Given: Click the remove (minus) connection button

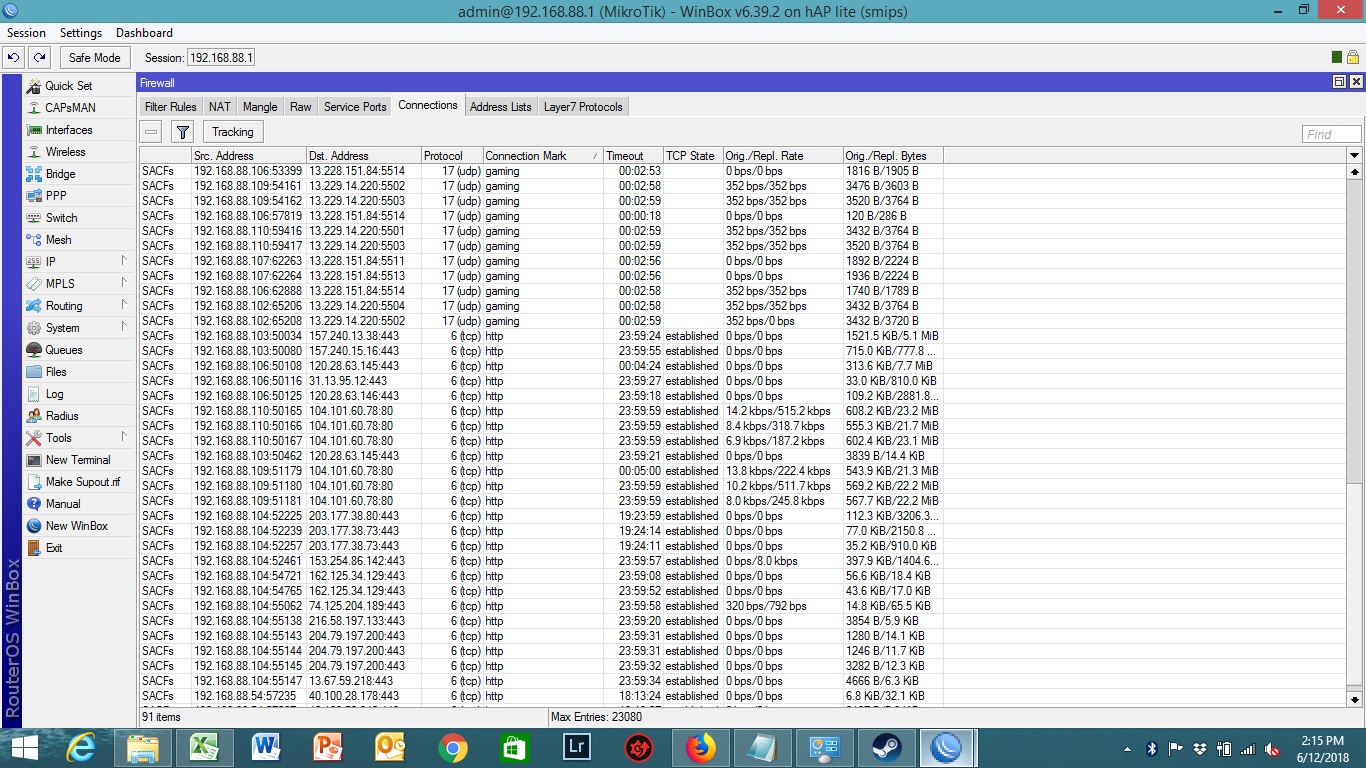Looking at the screenshot, I should [151, 132].
